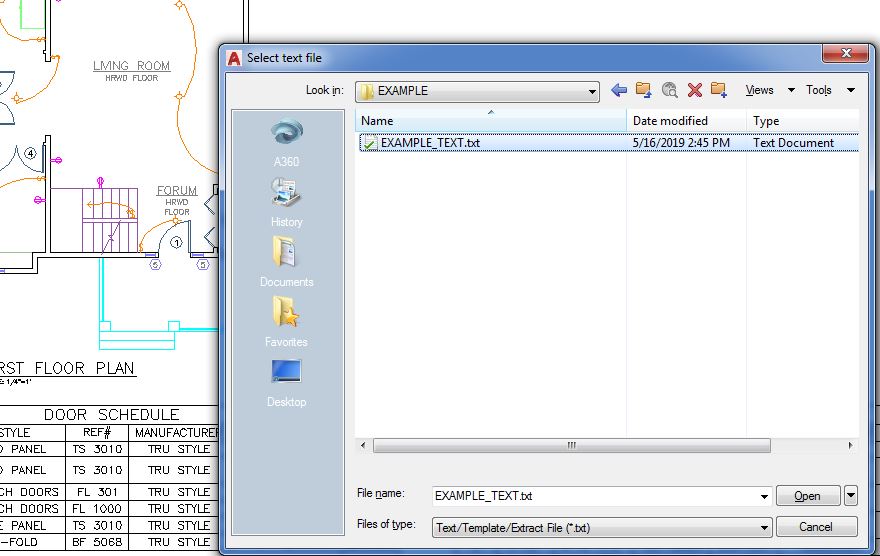Select DOOR SCHEDULE heading in drawing
Screen dimensions: 880x556
[x=112, y=415]
